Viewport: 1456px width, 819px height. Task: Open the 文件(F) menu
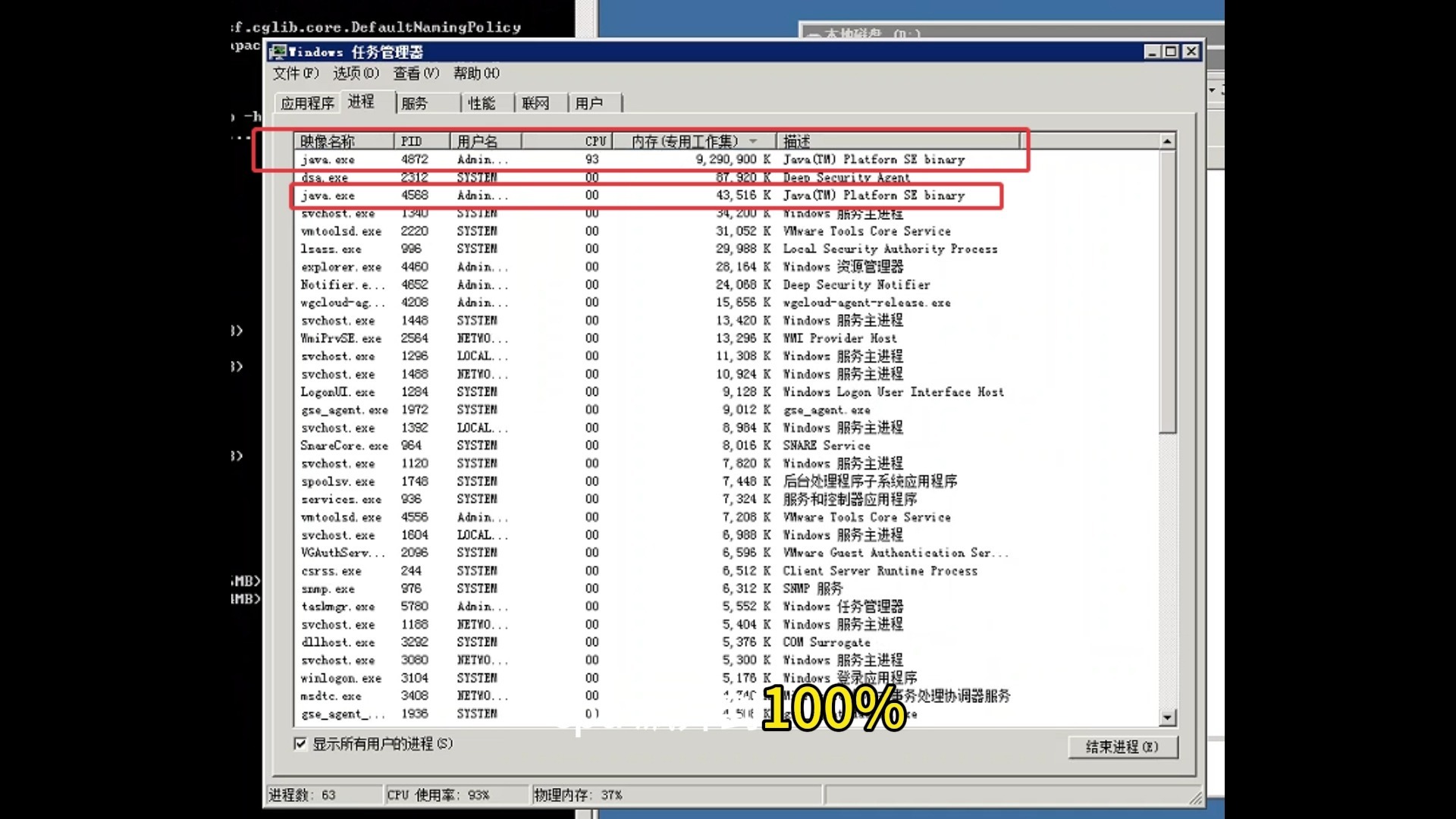click(x=296, y=74)
